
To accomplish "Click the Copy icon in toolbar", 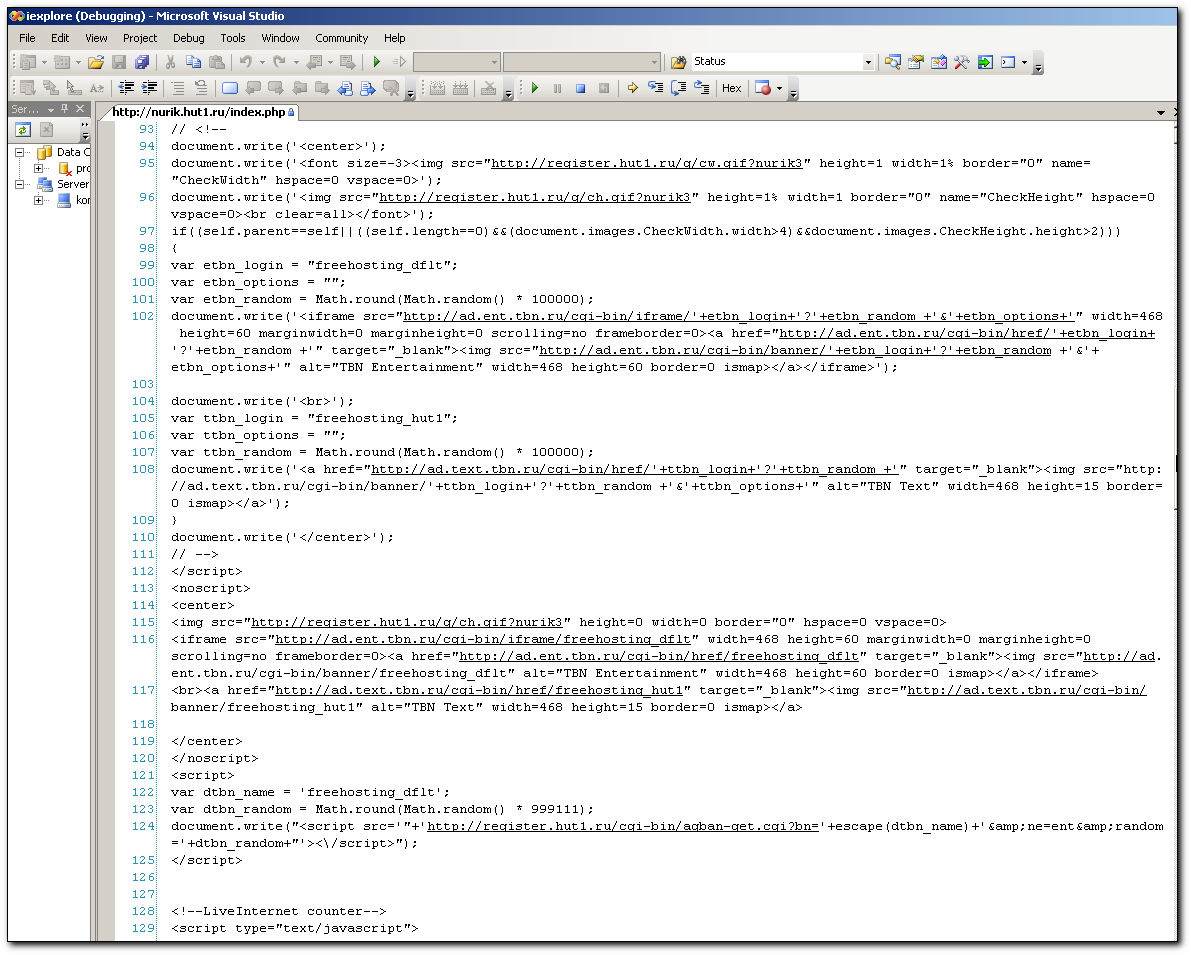I will pyautogui.click(x=194, y=62).
